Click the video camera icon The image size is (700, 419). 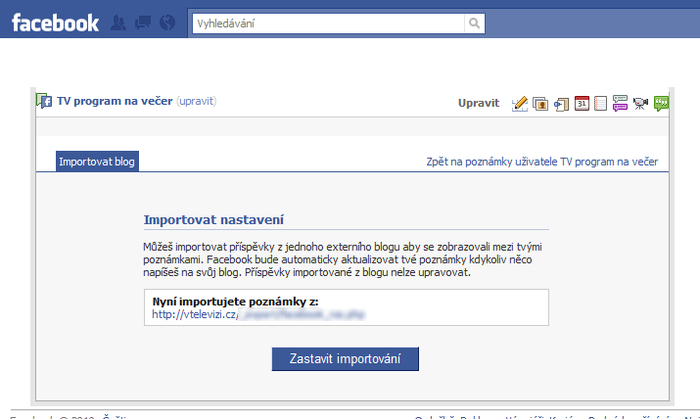pyautogui.click(x=640, y=104)
